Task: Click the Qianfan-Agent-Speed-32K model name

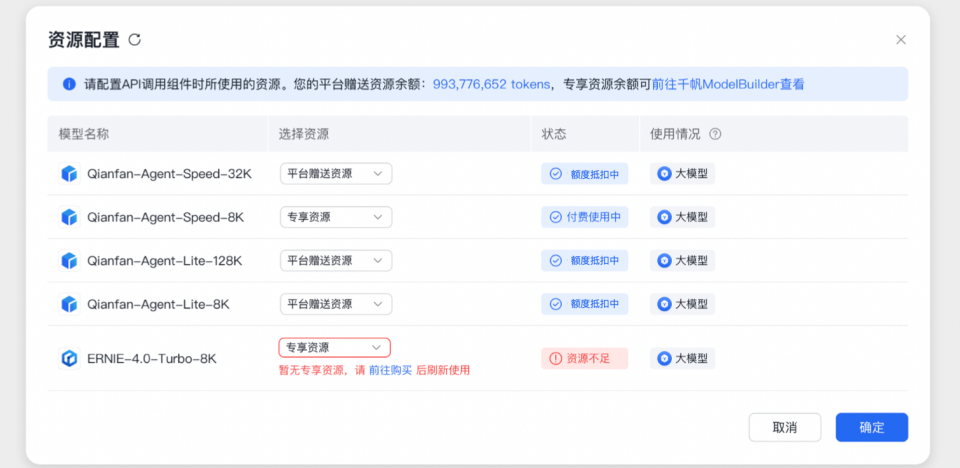Action: (x=169, y=174)
